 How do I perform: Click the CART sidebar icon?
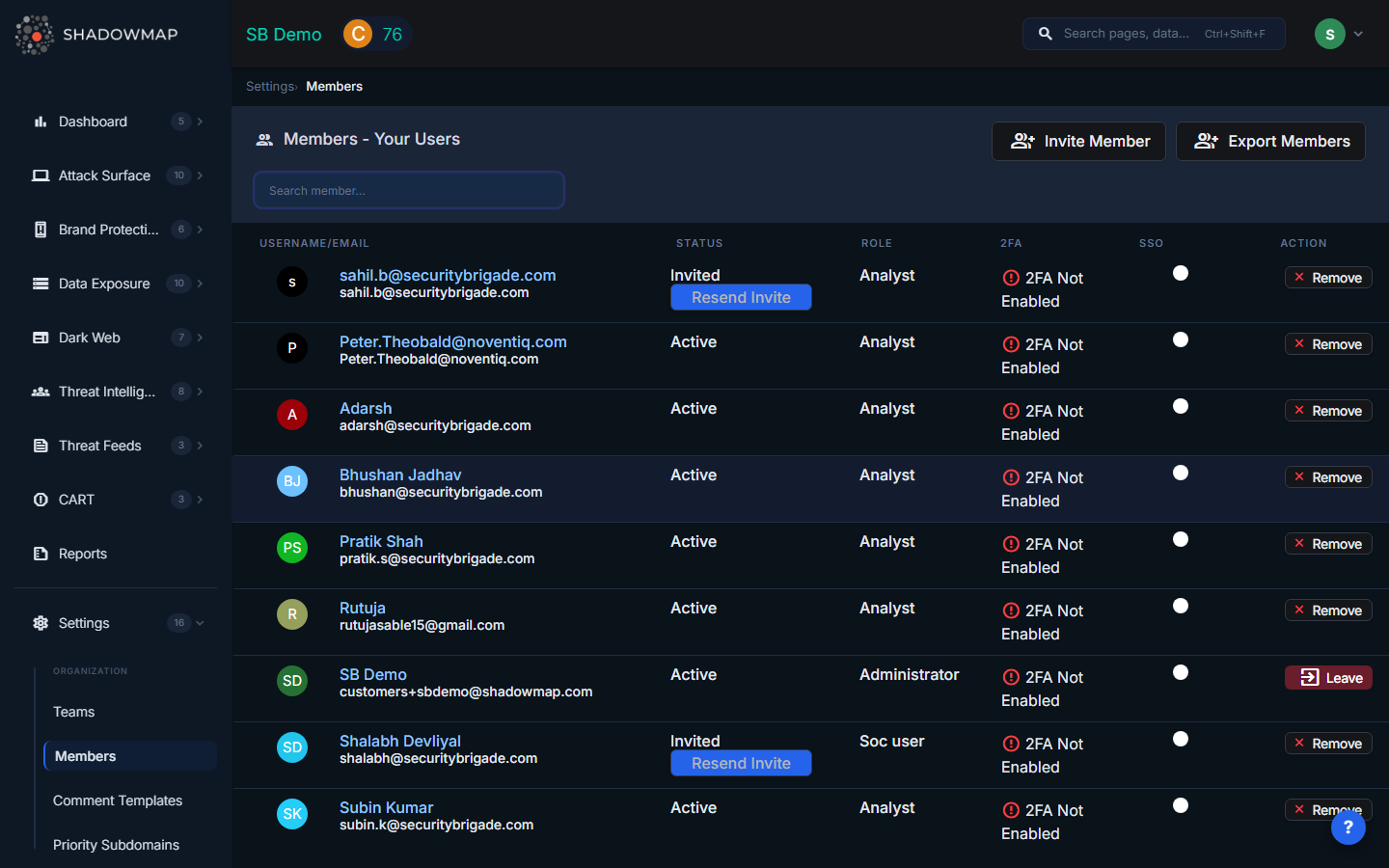click(x=41, y=500)
